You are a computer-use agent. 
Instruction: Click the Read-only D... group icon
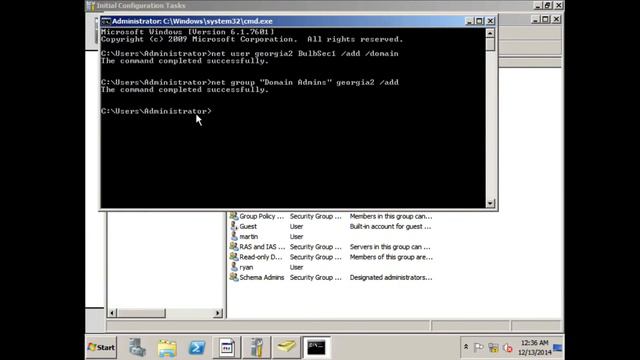[x=234, y=257]
